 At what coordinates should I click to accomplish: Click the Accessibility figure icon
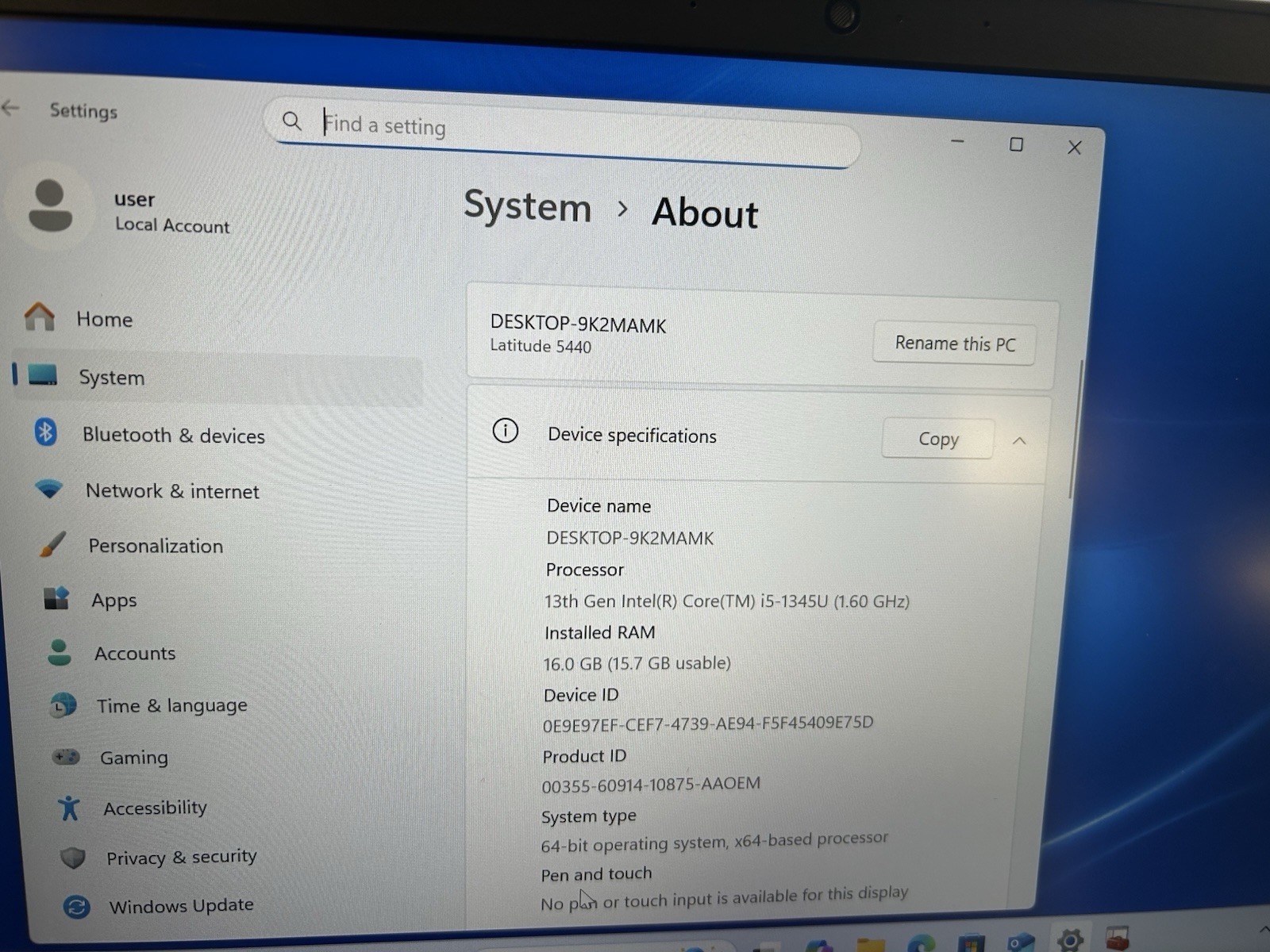pyautogui.click(x=69, y=808)
